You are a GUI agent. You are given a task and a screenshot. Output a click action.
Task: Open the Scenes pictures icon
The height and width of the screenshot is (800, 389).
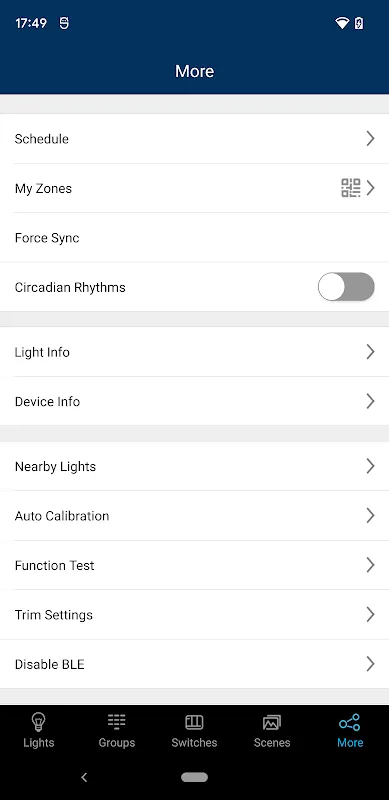[x=272, y=722]
